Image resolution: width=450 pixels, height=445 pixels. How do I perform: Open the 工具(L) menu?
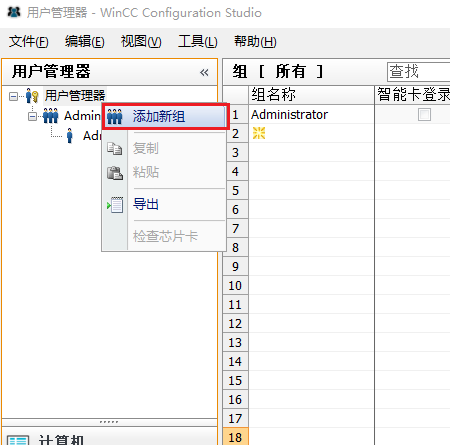[198, 42]
